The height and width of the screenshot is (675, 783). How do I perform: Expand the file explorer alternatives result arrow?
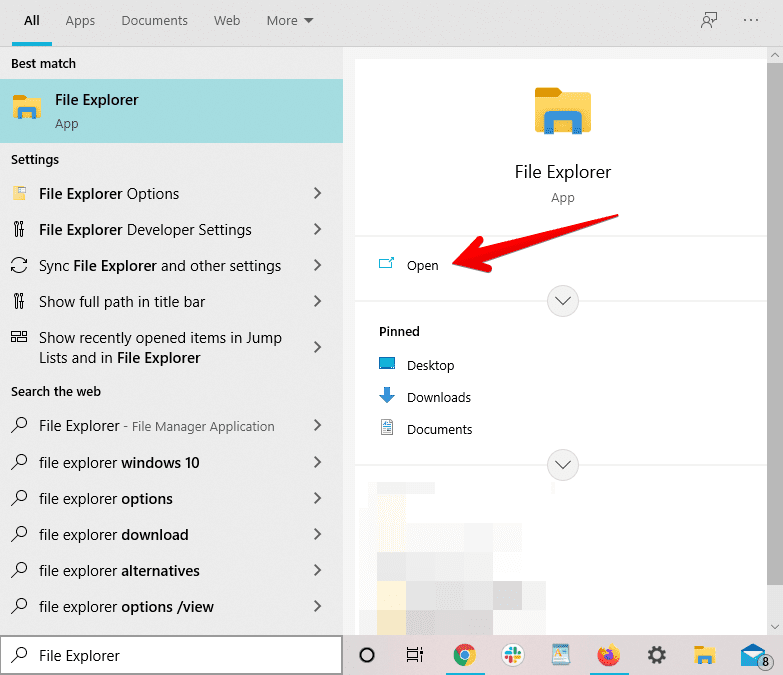(317, 570)
